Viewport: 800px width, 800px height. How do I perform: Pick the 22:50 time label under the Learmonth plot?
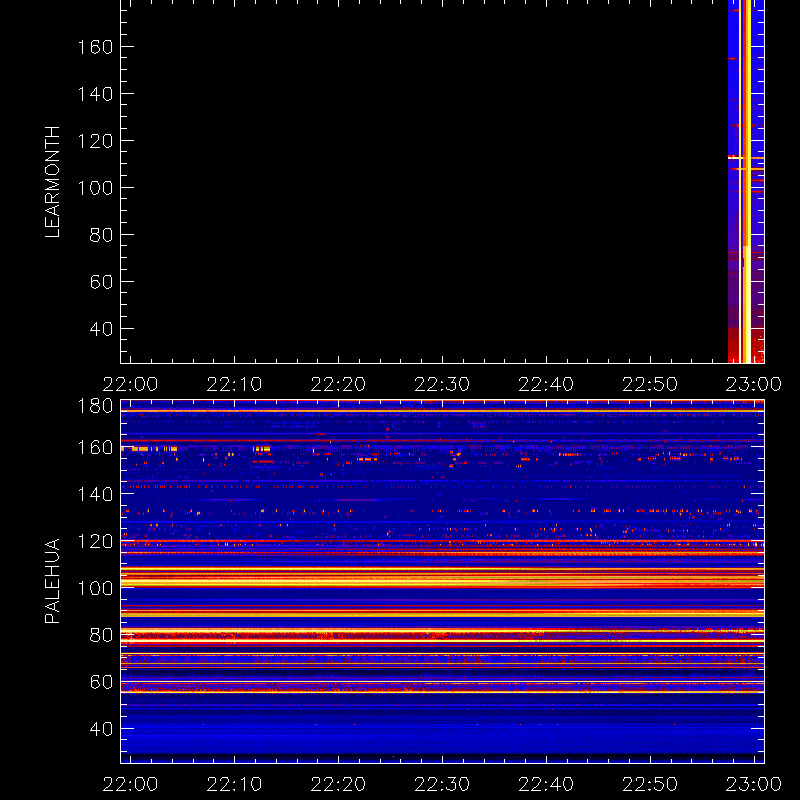[x=650, y=384]
